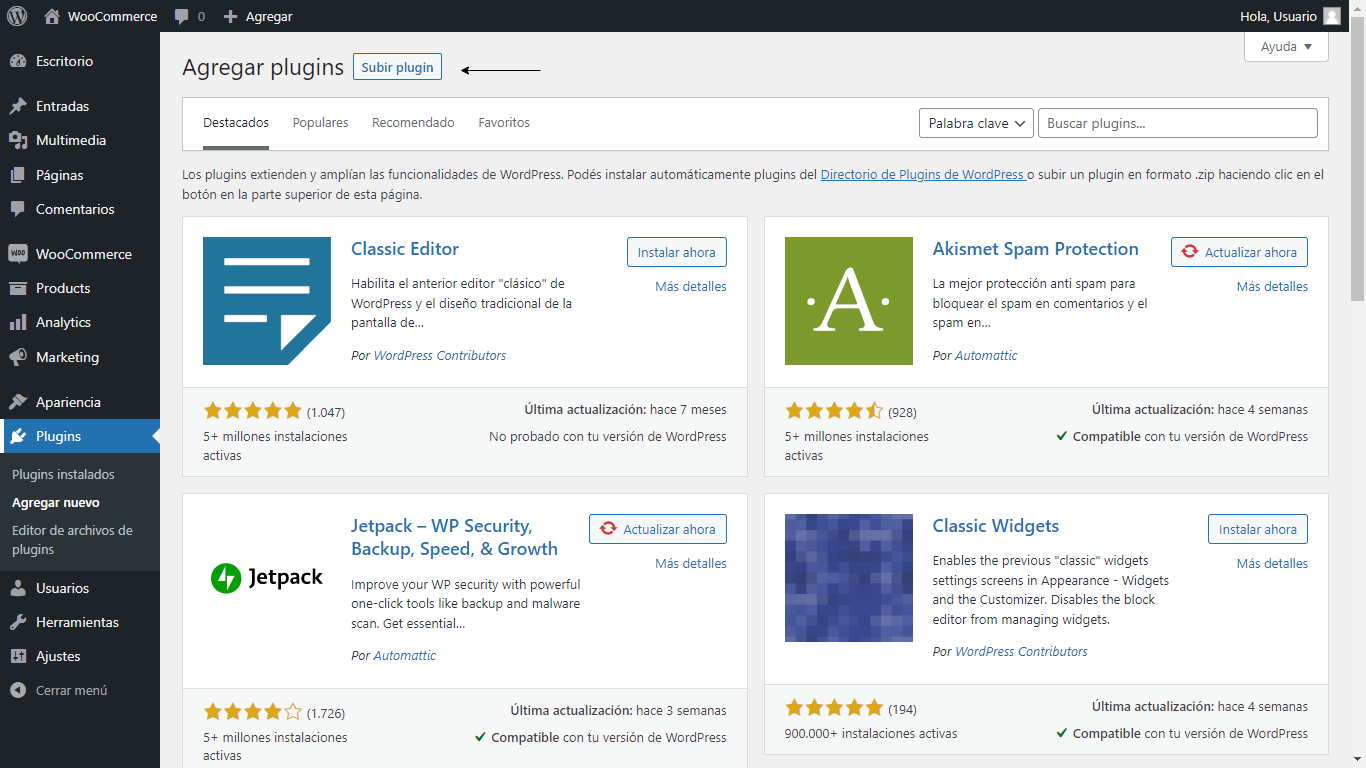1366x768 pixels.
Task: Switch to the Favoritos tab
Action: point(504,123)
